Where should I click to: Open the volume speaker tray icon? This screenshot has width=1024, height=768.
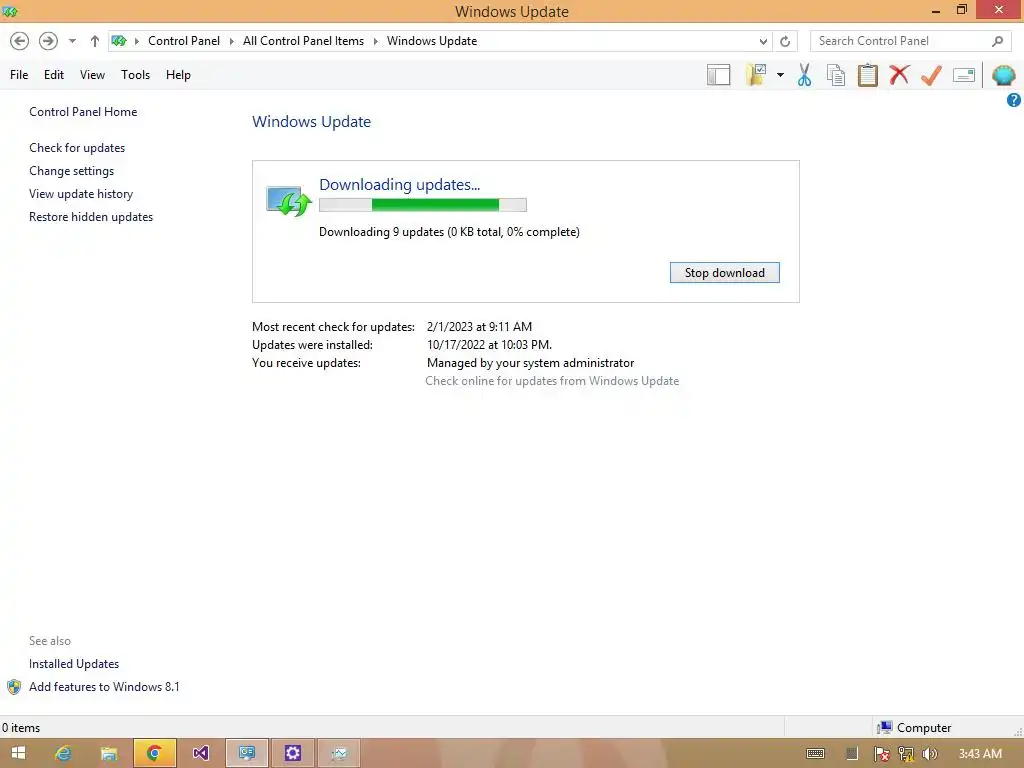(929, 754)
